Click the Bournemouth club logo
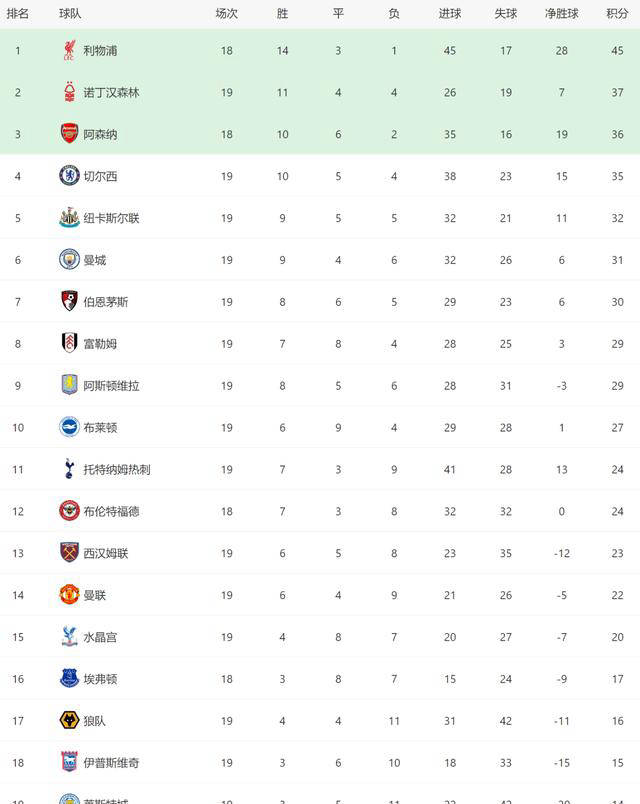Image resolution: width=640 pixels, height=804 pixels. [x=69, y=302]
